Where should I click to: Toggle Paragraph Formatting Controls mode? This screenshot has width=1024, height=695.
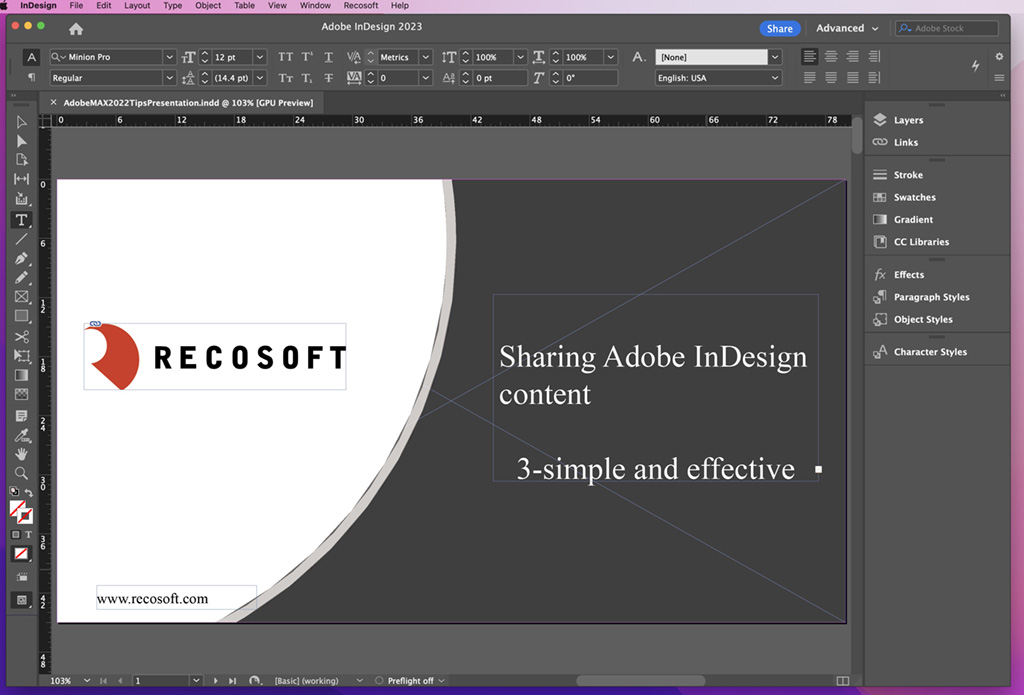(31, 78)
